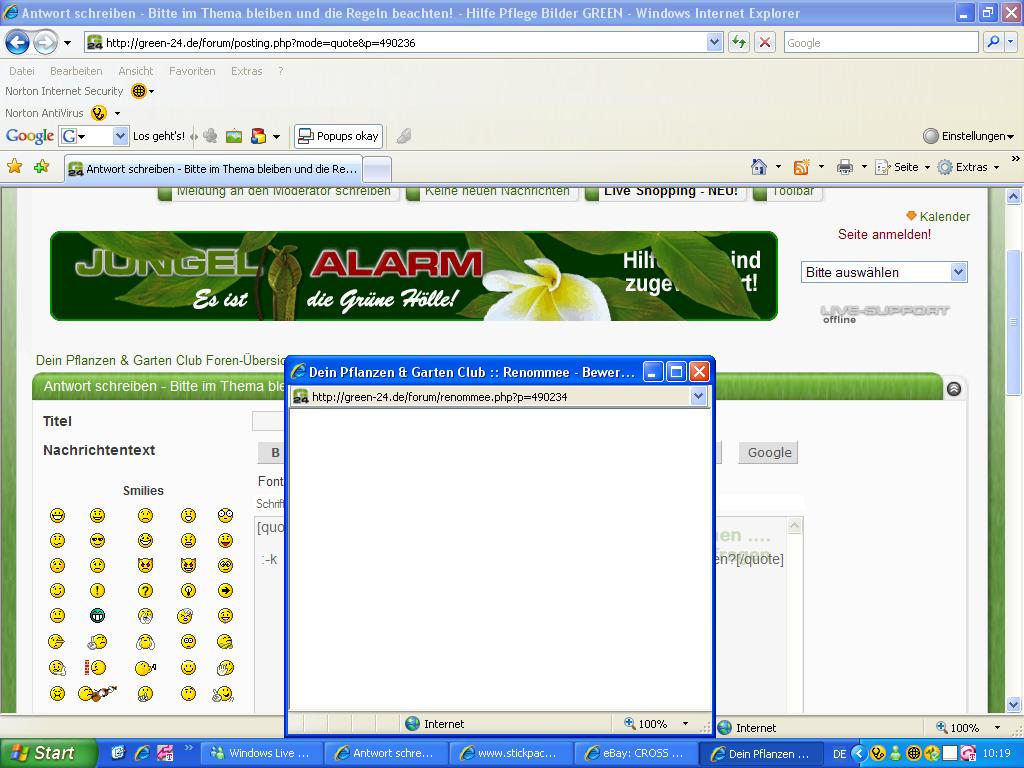Open the Ansicht menu
The image size is (1024, 768).
click(x=136, y=71)
